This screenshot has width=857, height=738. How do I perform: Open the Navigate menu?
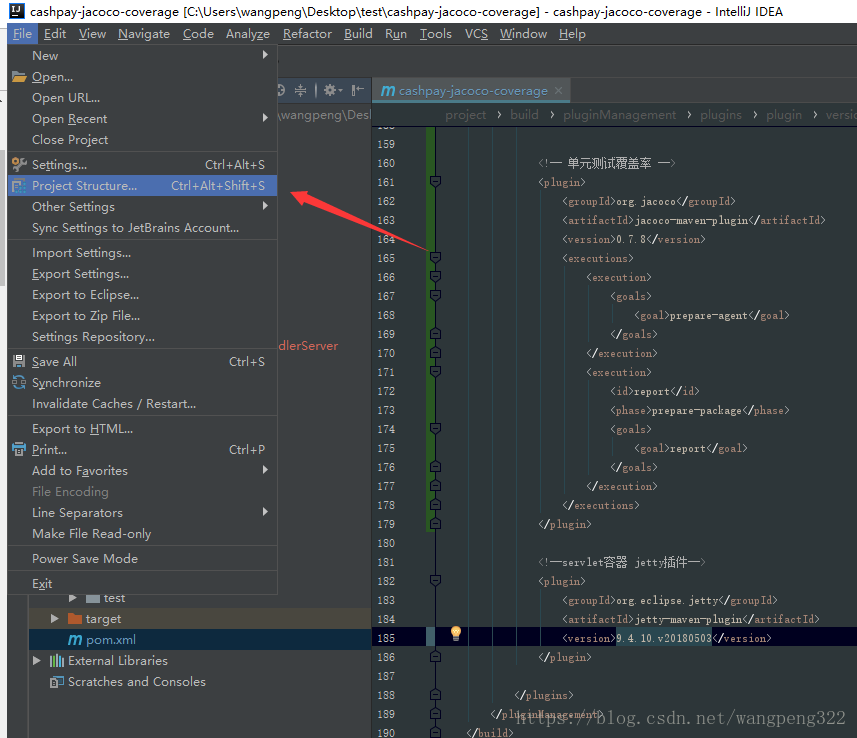point(144,34)
